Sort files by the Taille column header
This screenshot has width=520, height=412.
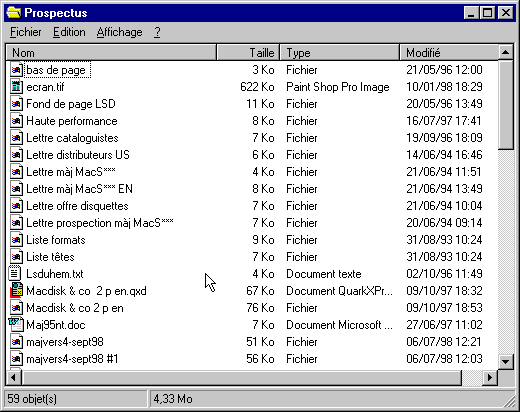tap(248, 53)
